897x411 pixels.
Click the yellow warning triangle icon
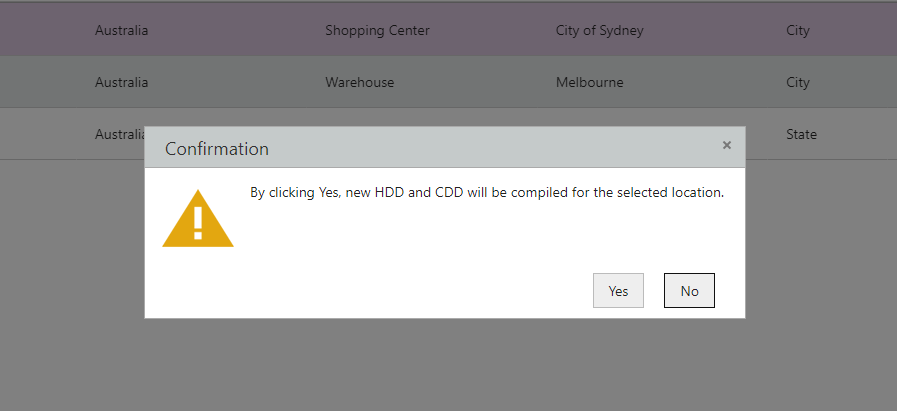tap(198, 219)
